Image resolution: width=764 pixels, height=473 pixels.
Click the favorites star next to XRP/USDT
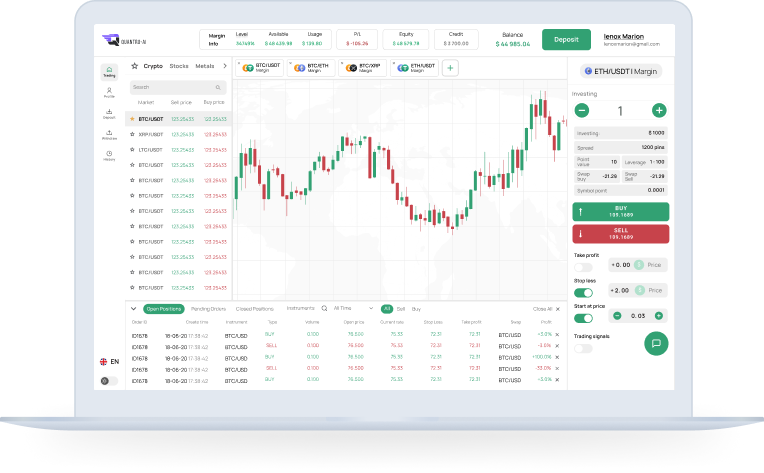point(132,134)
